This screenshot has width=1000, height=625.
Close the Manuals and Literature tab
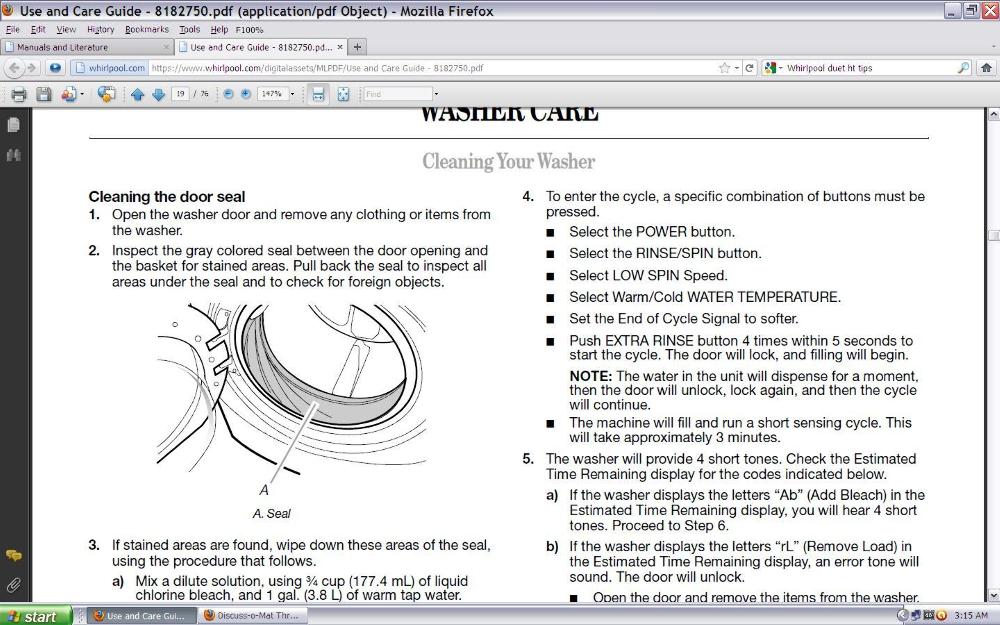click(x=166, y=47)
